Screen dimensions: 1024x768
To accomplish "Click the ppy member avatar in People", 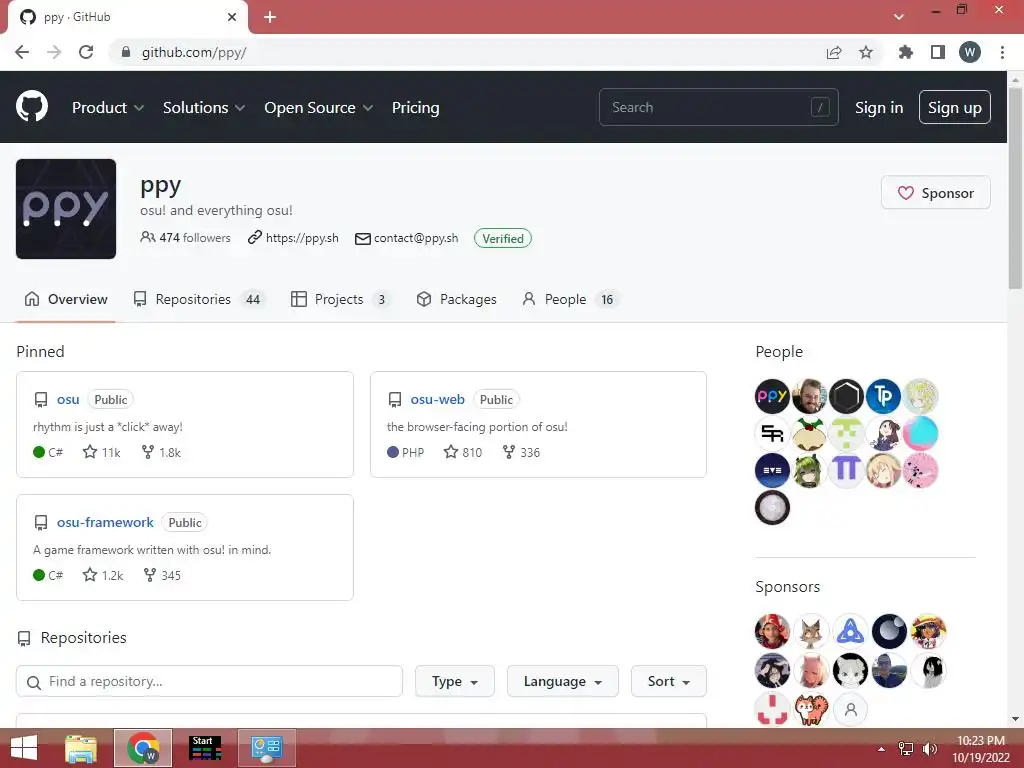I will [x=773, y=396].
